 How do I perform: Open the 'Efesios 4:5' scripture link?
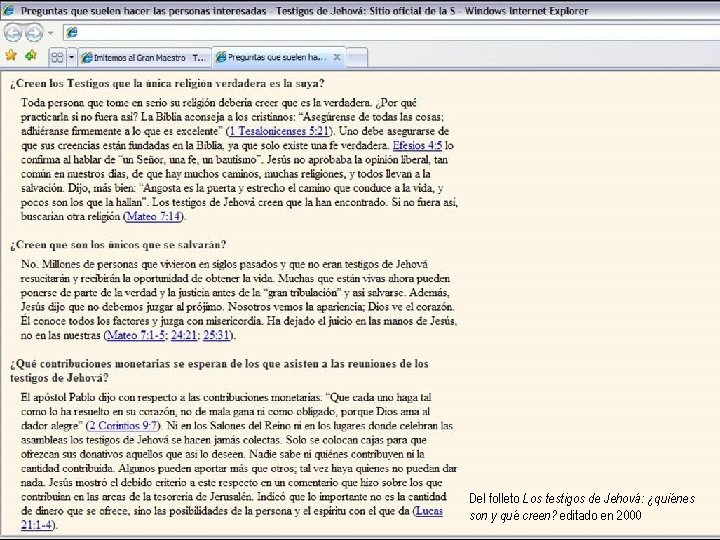click(417, 146)
